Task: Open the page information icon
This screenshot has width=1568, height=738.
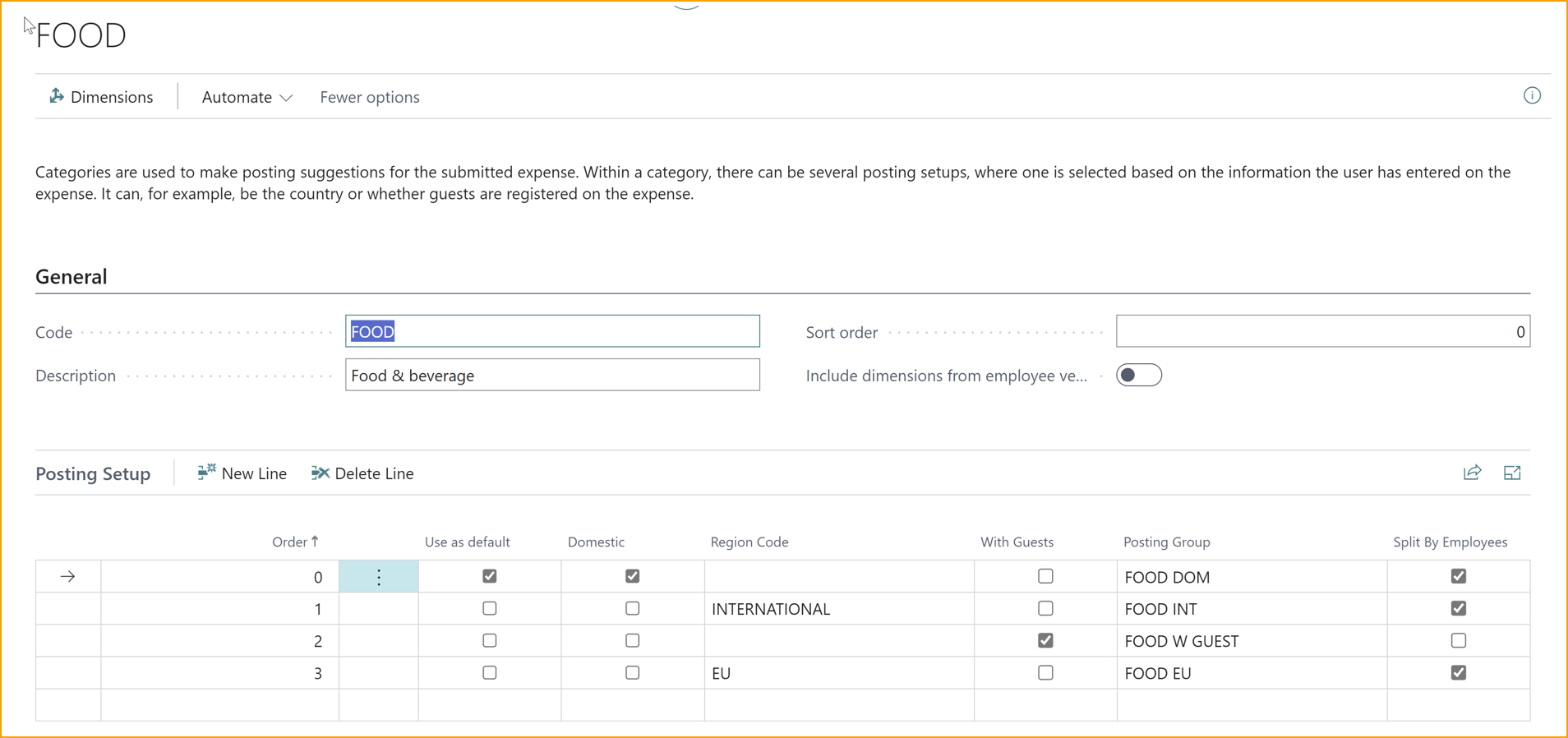Action: [1532, 95]
